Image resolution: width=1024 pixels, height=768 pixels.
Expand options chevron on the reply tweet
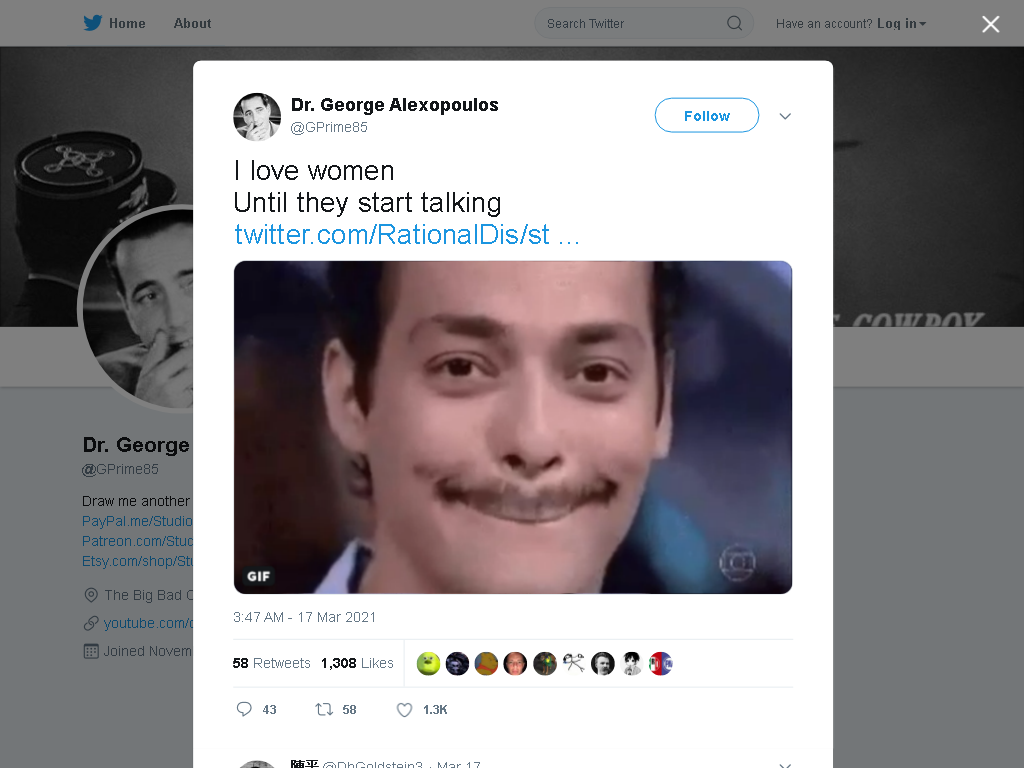point(785,765)
